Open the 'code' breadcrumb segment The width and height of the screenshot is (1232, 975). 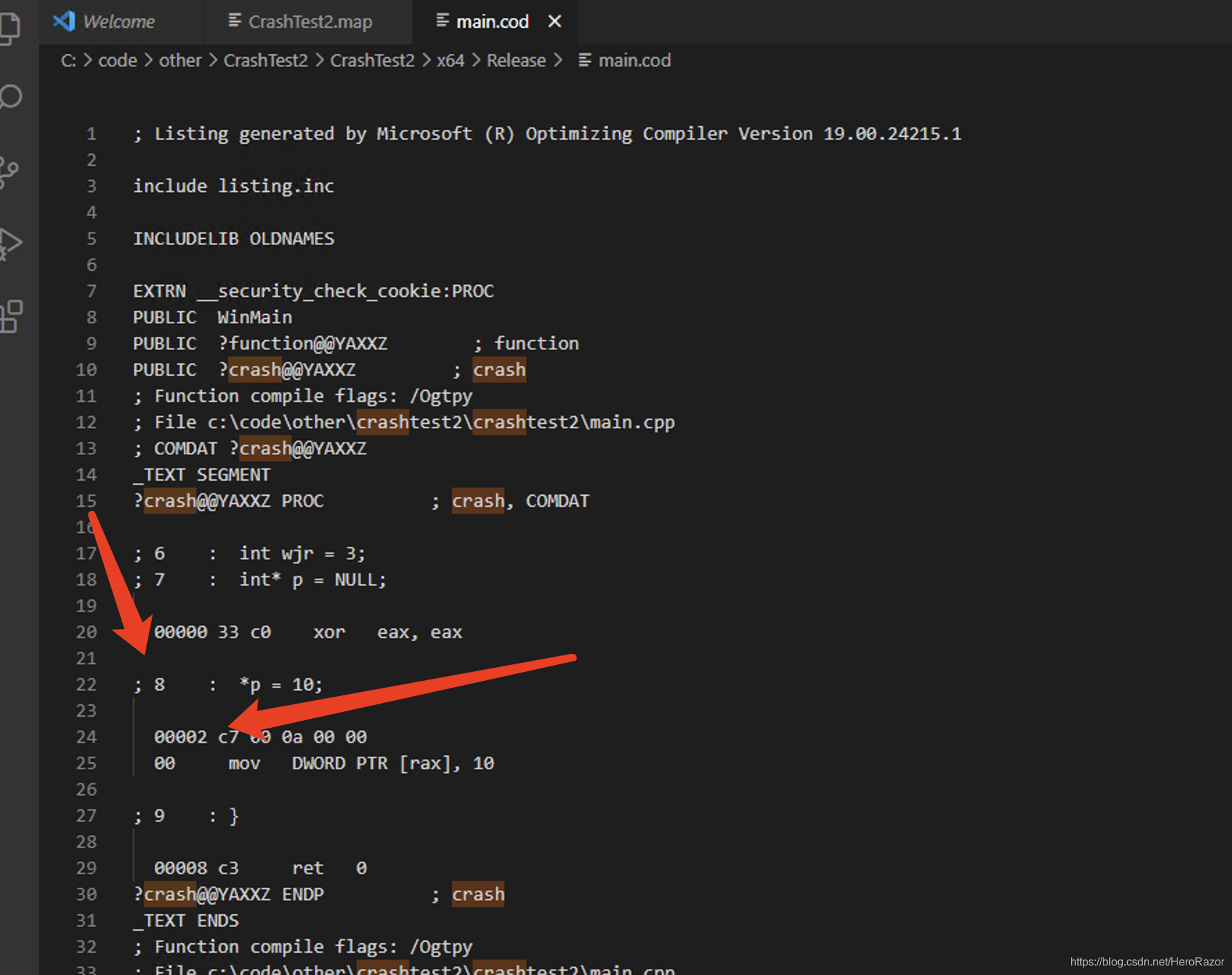(117, 61)
